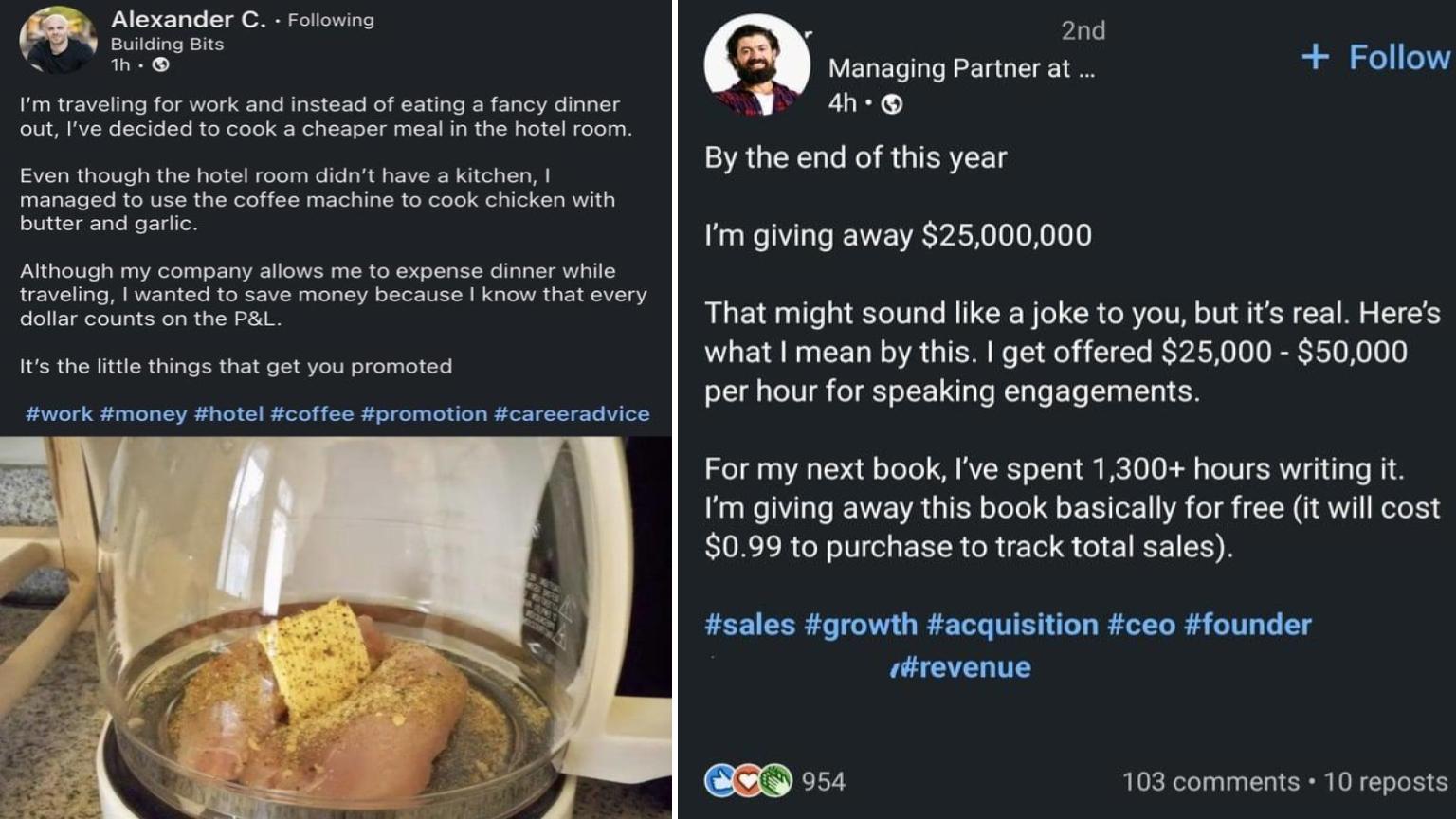The width and height of the screenshot is (1456, 819).
Task: Select the #promotion hashtag
Action: [x=424, y=414]
